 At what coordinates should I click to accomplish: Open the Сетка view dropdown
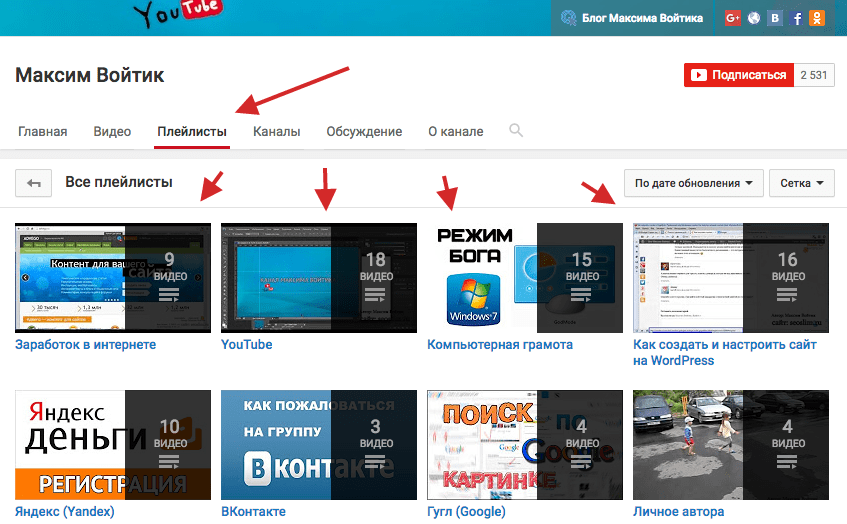coord(805,183)
